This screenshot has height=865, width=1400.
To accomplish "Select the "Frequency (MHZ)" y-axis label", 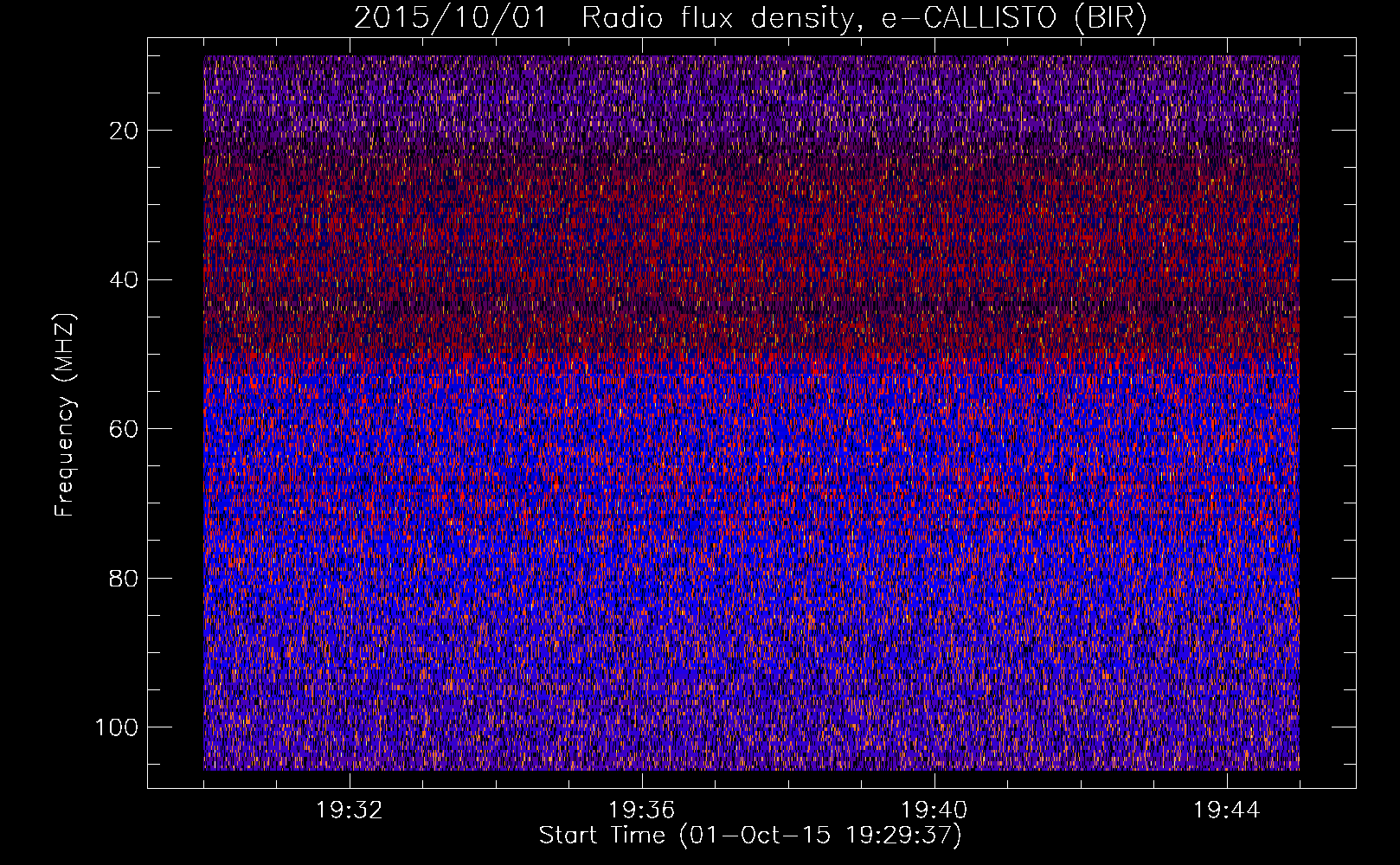I will pos(65,415).
